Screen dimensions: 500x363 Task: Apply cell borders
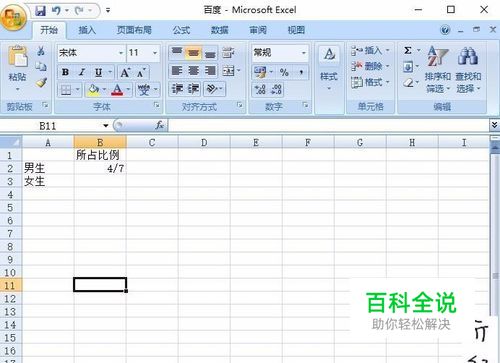tap(66, 90)
